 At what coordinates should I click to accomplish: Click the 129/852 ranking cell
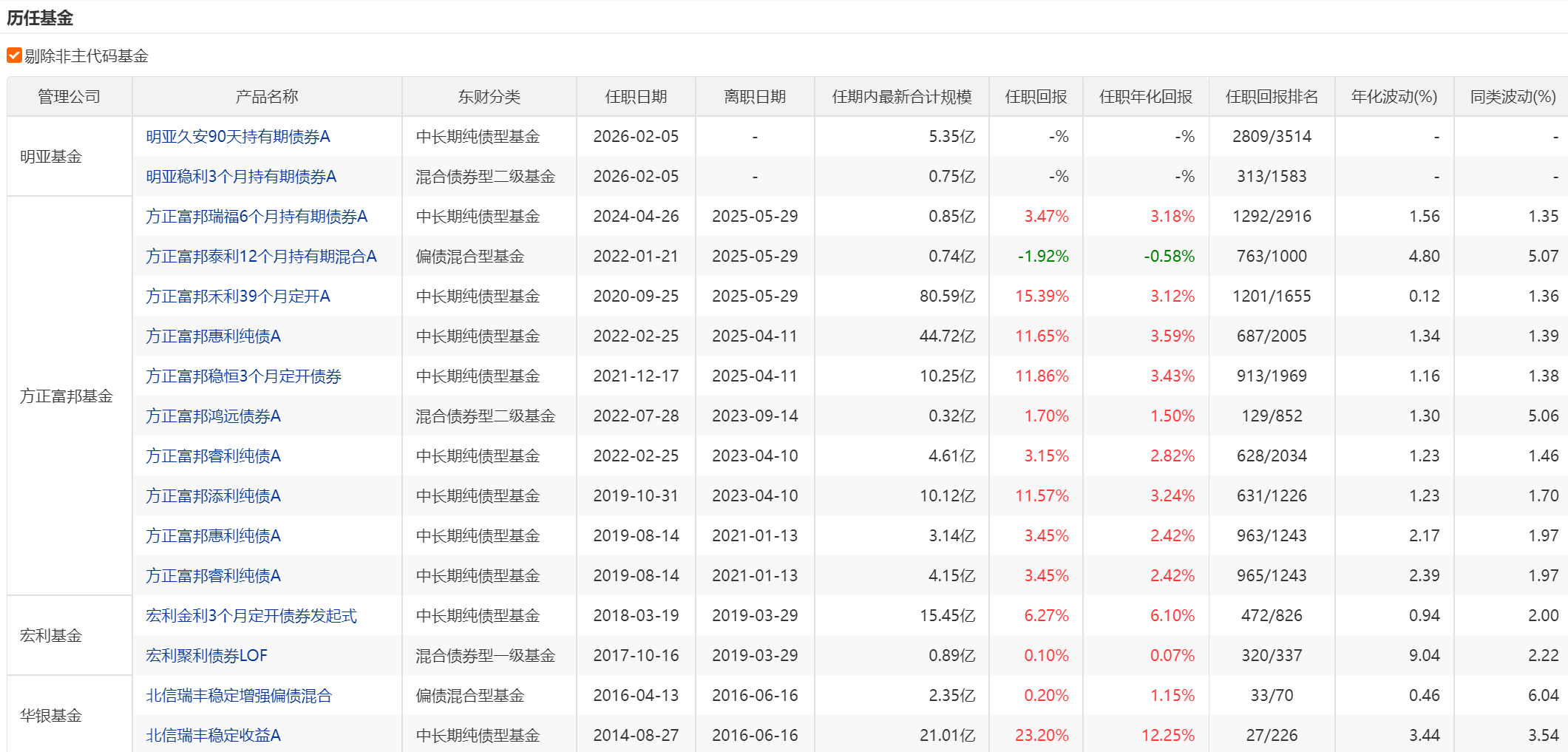[x=1272, y=416]
